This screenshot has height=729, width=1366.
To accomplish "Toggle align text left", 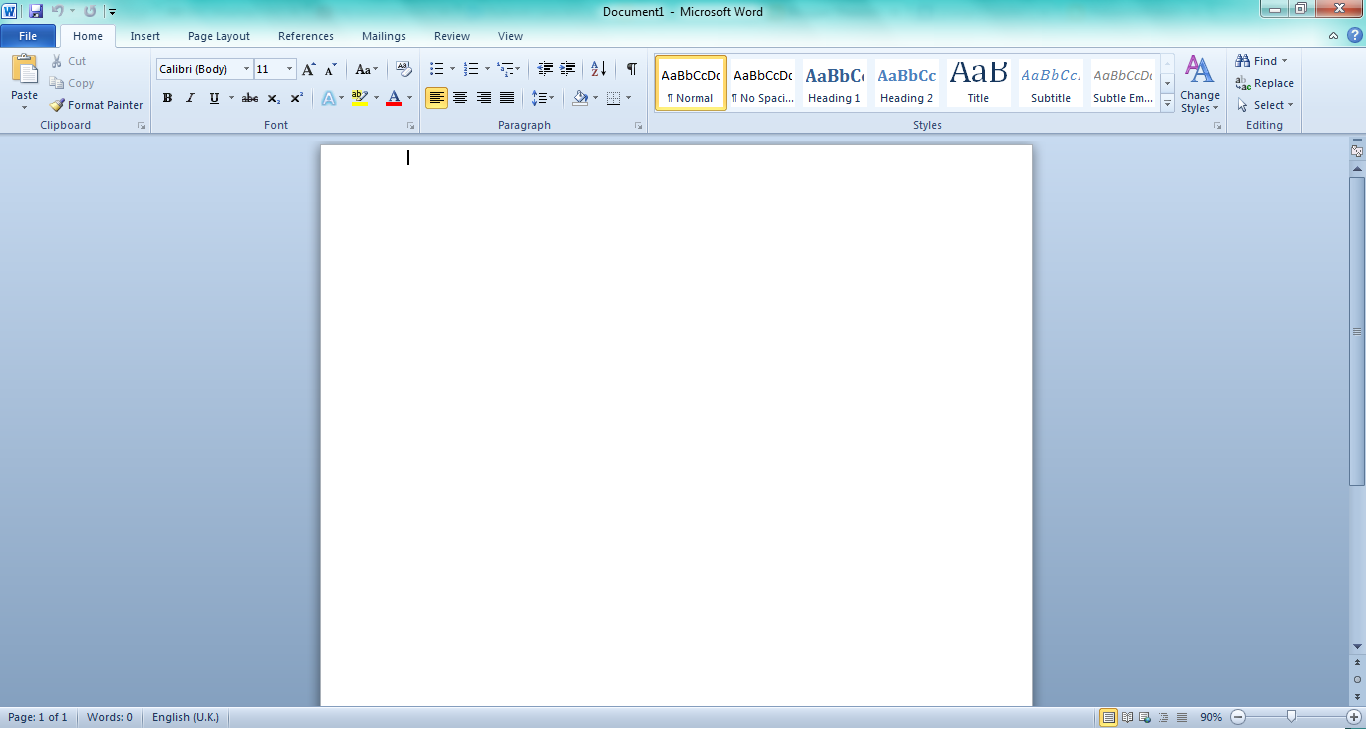I will click(x=436, y=98).
